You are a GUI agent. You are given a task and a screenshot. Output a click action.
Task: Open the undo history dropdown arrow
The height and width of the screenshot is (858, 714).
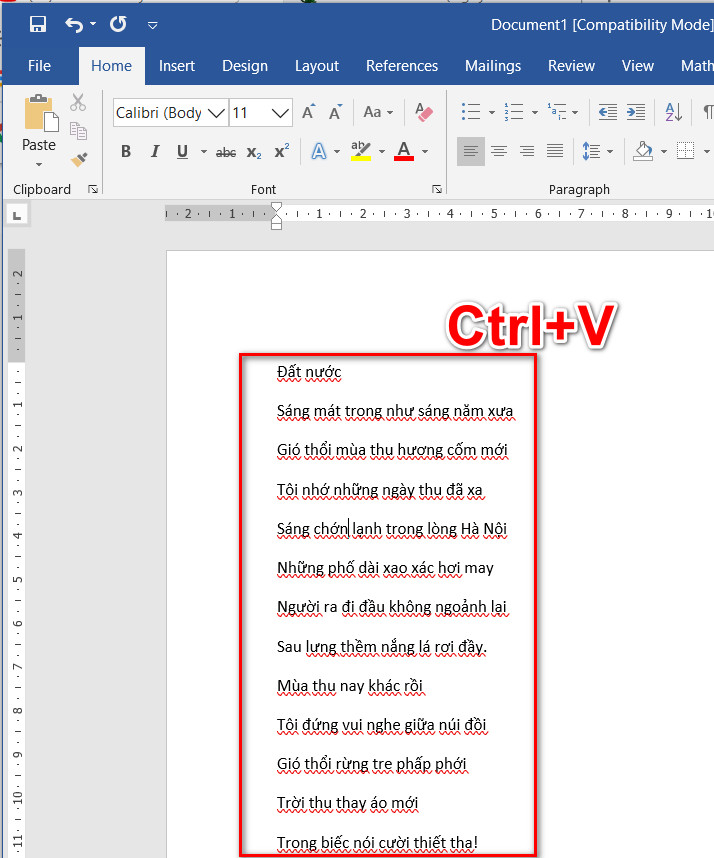coord(93,24)
